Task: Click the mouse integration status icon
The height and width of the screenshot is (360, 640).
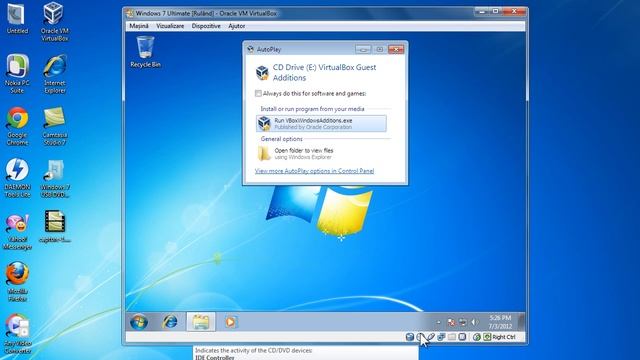Action: coord(477,337)
